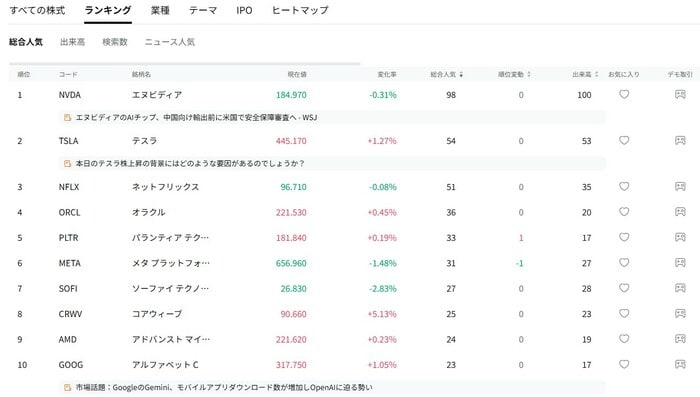Viewport: 700px width, 397px height.
Task: Click ネットフリックス stock name
Action: click(165, 187)
